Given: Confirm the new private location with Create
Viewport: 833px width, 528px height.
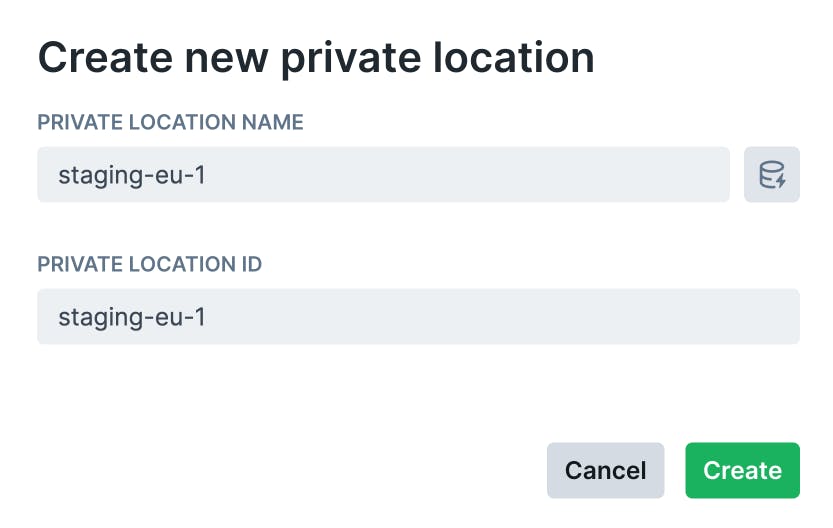Looking at the screenshot, I should 742,470.
